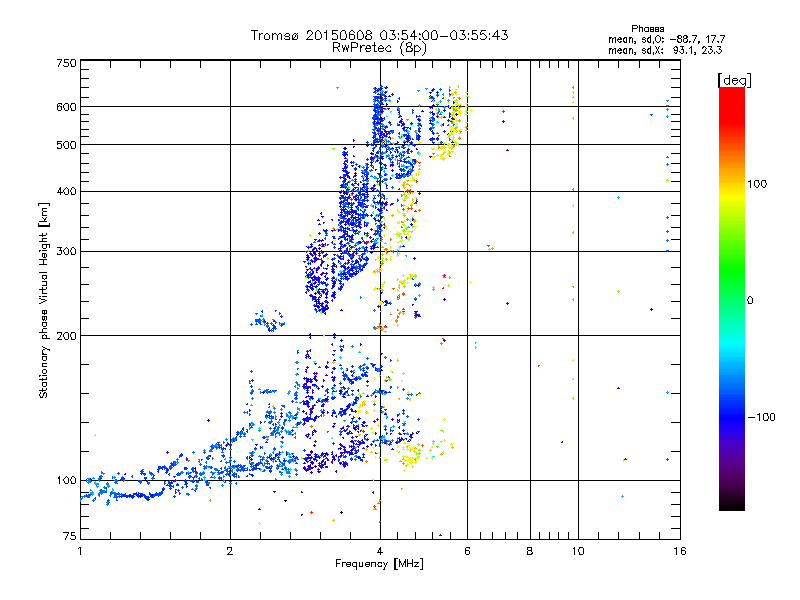Viewport: 800px width, 600px height.
Task: Click the y-axis label 'Stationary phase Virtual Height [km]'
Action: point(44,301)
